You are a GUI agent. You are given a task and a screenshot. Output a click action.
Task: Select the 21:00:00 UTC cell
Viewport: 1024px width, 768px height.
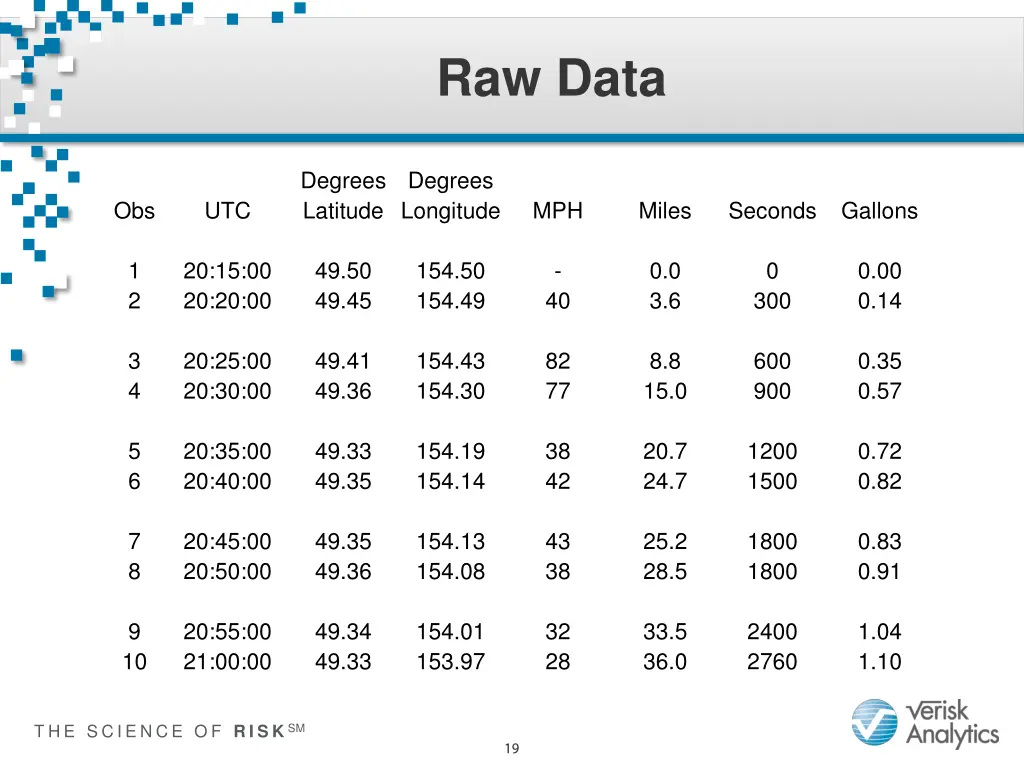pyautogui.click(x=227, y=661)
